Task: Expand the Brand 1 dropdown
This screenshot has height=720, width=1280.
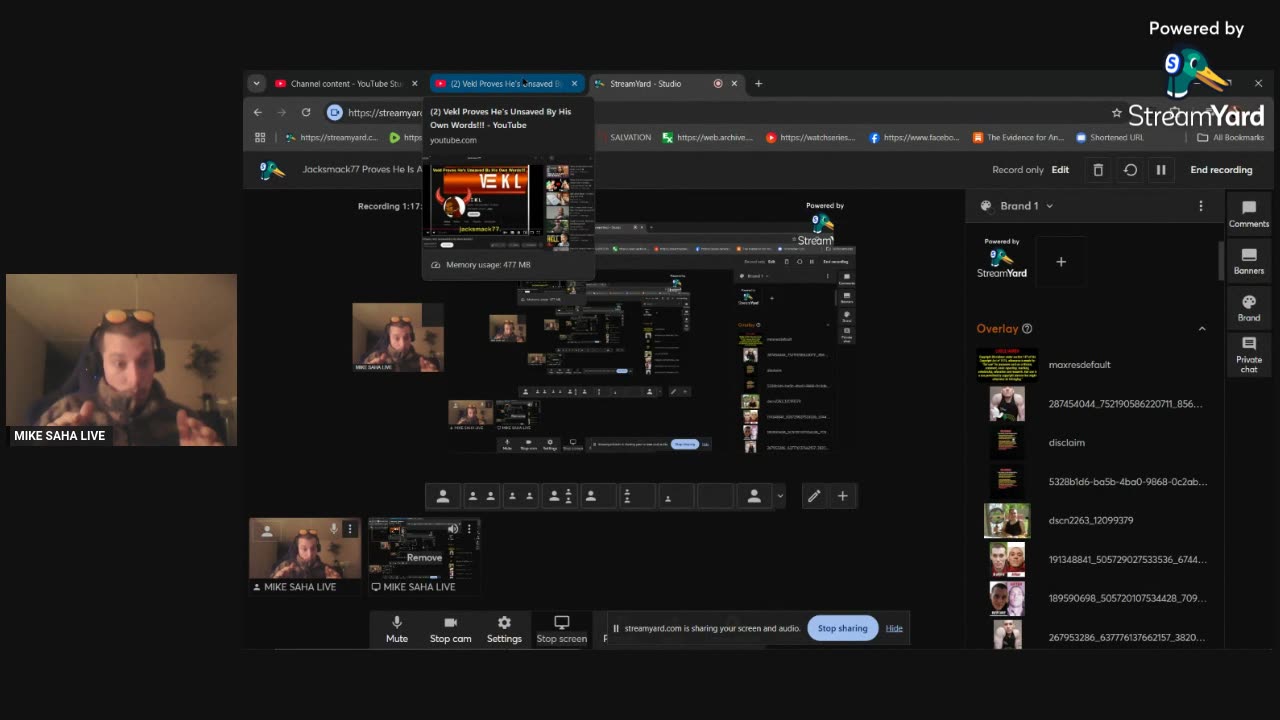Action: (x=1049, y=206)
